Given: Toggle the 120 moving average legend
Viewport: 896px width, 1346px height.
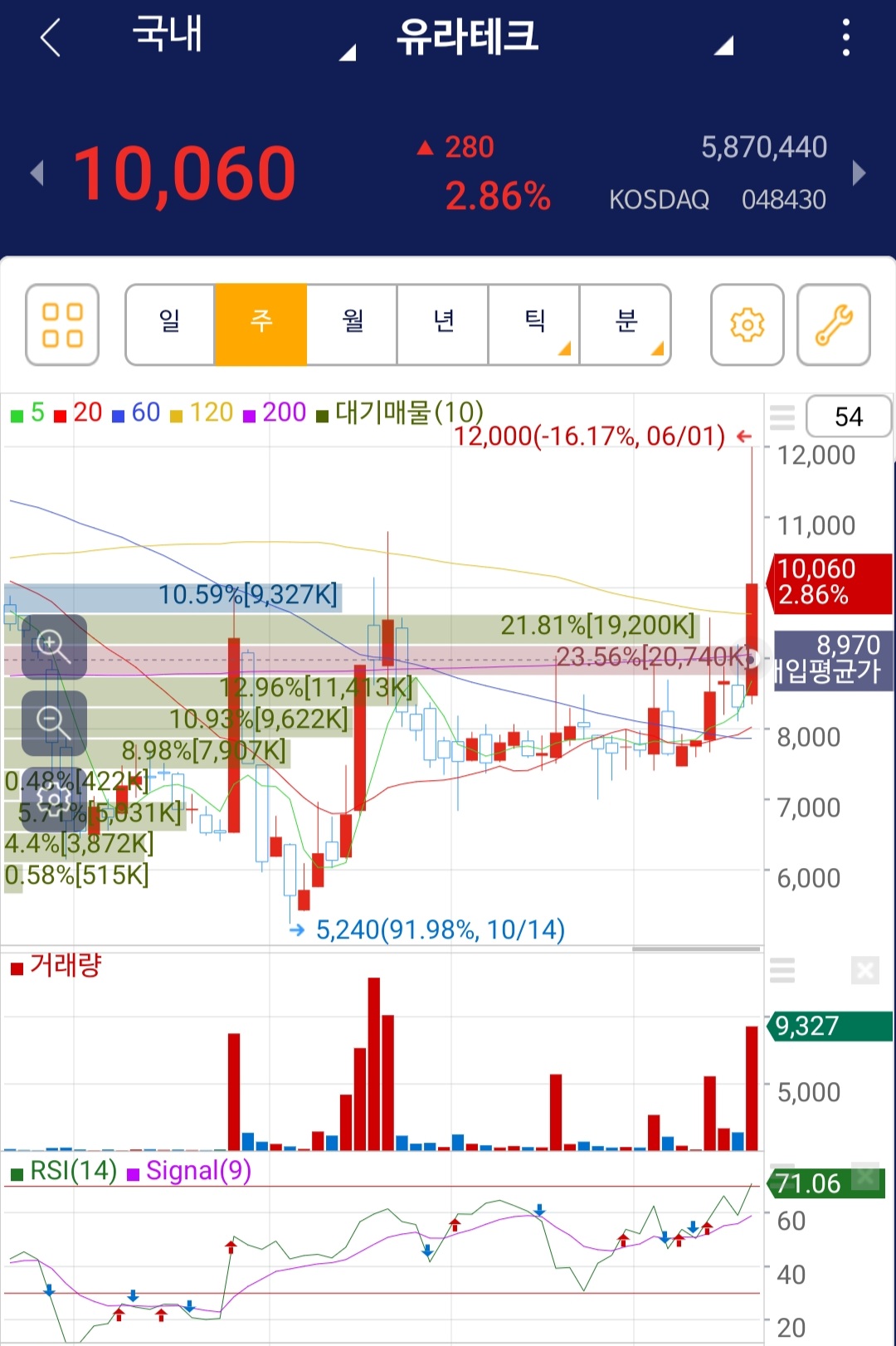Looking at the screenshot, I should click(202, 412).
